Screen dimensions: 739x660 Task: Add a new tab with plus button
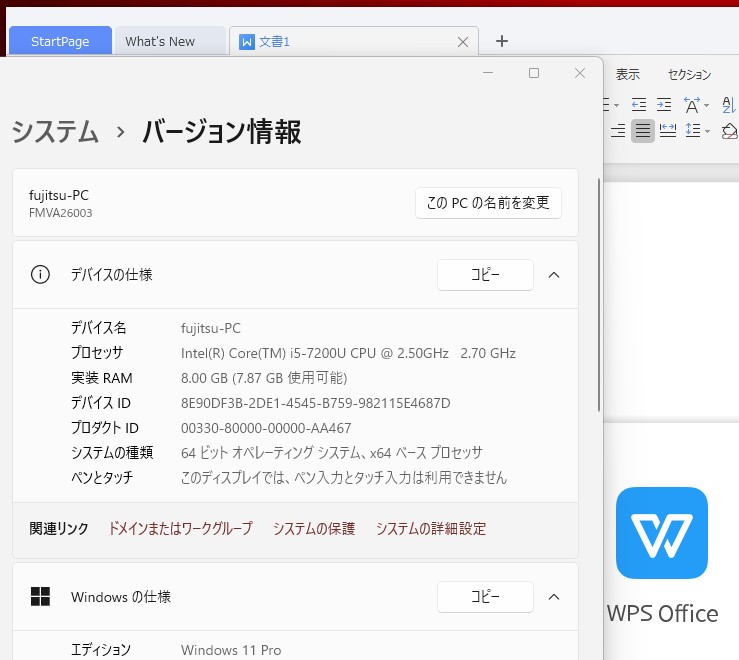pyautogui.click(x=502, y=41)
